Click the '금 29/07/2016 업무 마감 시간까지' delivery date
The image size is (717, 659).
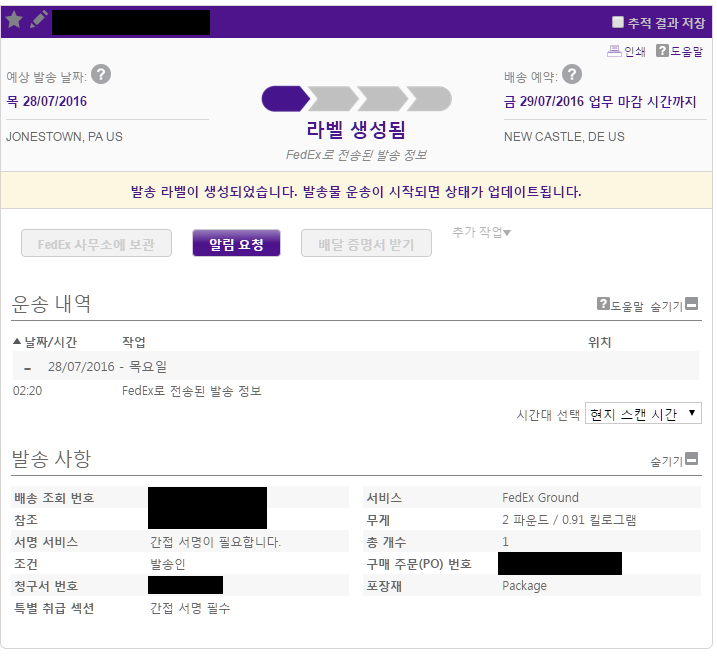[600, 101]
